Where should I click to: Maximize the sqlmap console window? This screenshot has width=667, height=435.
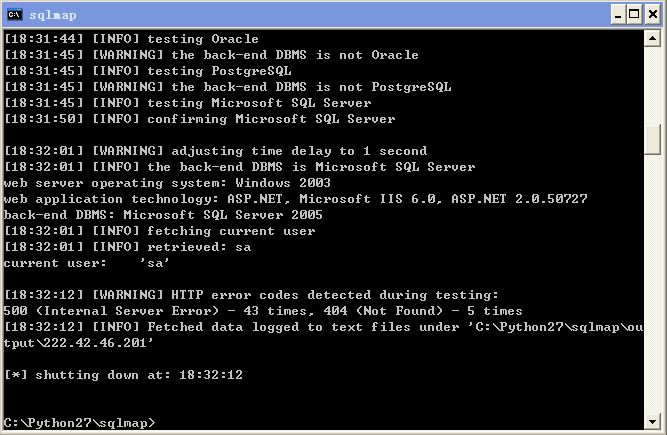pos(634,15)
